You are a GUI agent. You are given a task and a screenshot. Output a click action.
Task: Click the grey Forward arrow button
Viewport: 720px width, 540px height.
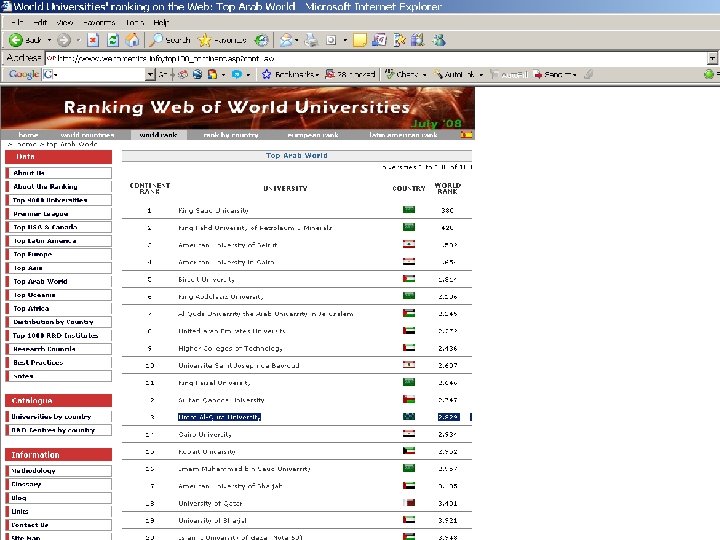64,40
